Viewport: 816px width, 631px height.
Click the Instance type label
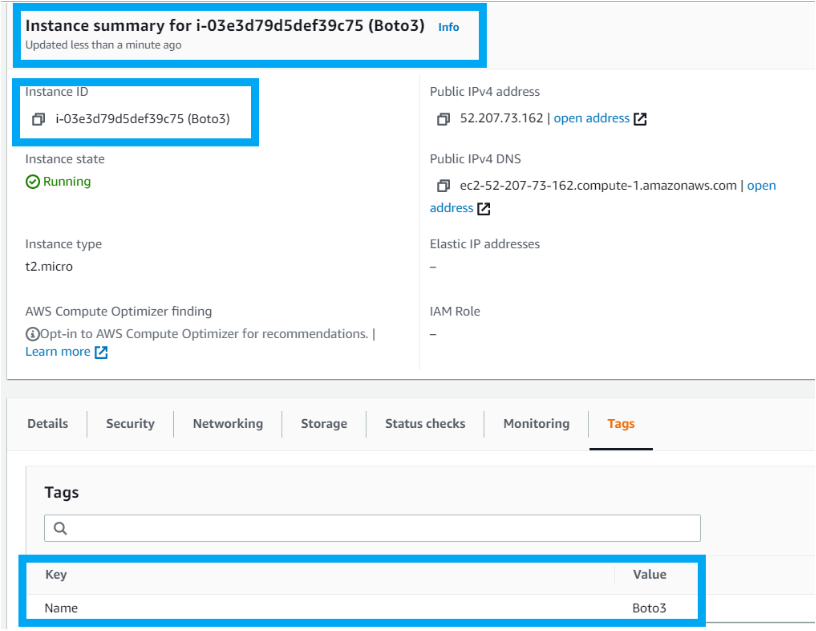(x=63, y=244)
